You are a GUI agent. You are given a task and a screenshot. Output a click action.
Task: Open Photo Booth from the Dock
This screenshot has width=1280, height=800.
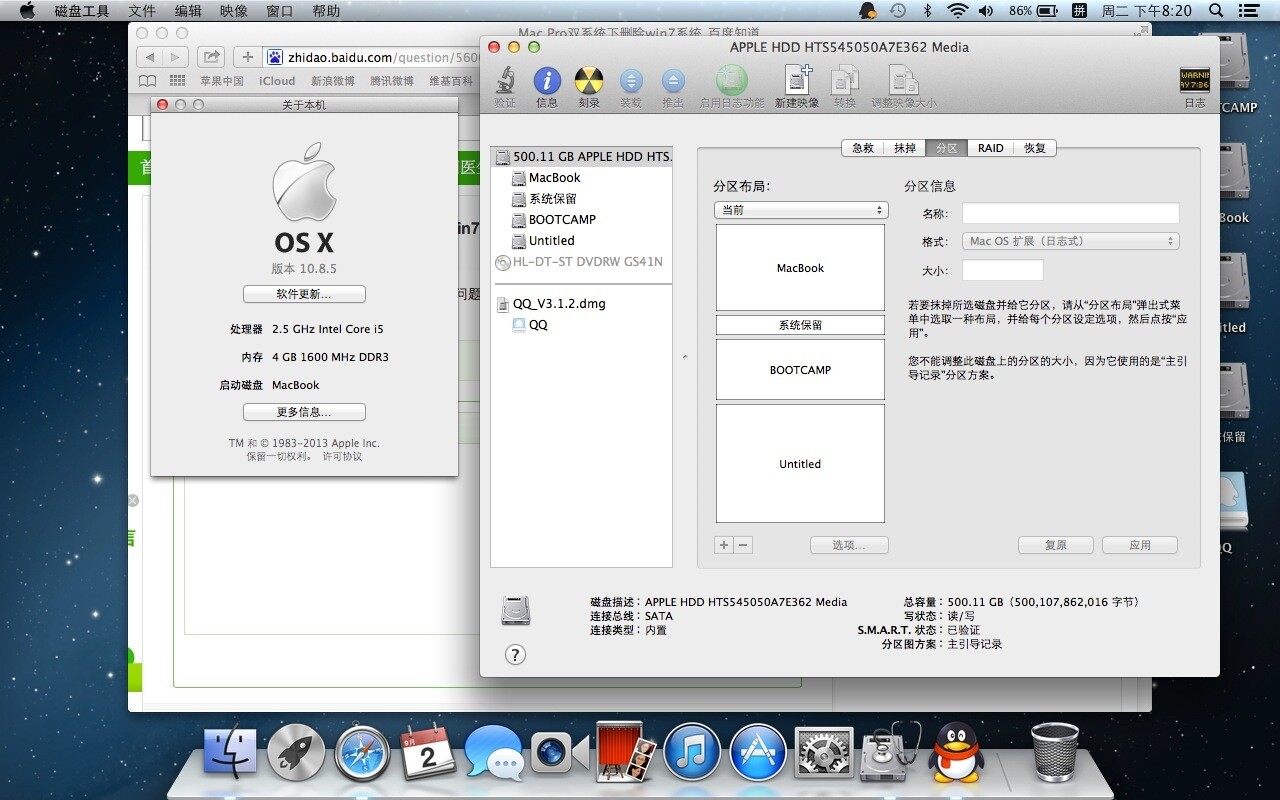pyautogui.click(x=626, y=753)
